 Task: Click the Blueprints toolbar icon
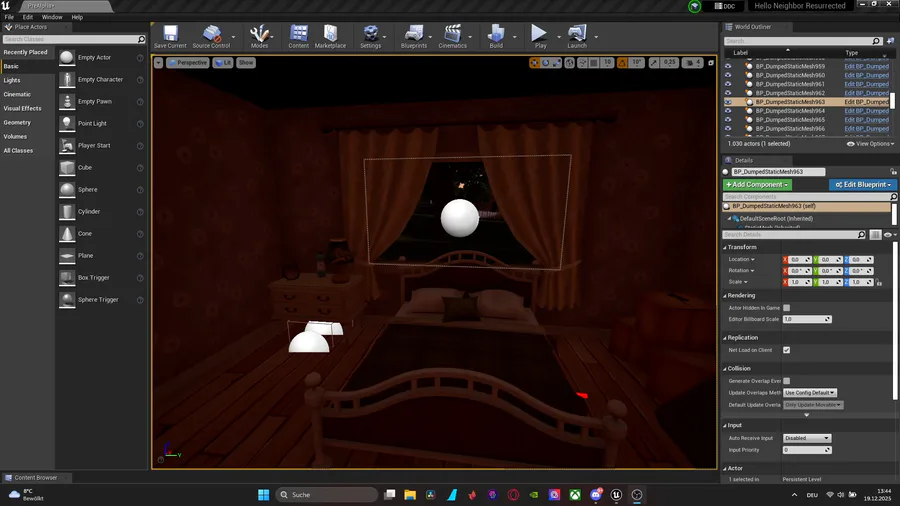(414, 36)
